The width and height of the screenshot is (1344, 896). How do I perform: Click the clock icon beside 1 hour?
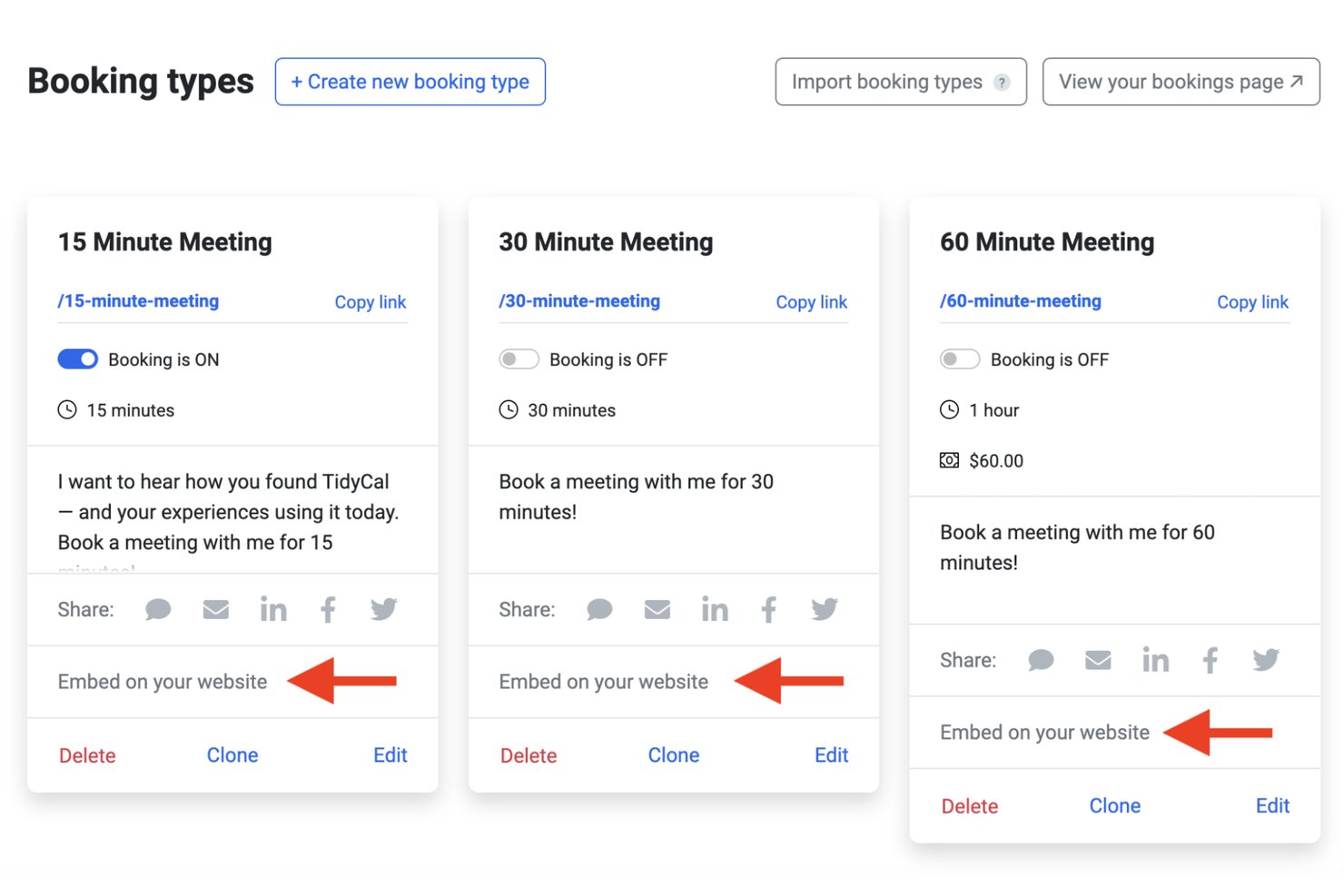(x=949, y=409)
